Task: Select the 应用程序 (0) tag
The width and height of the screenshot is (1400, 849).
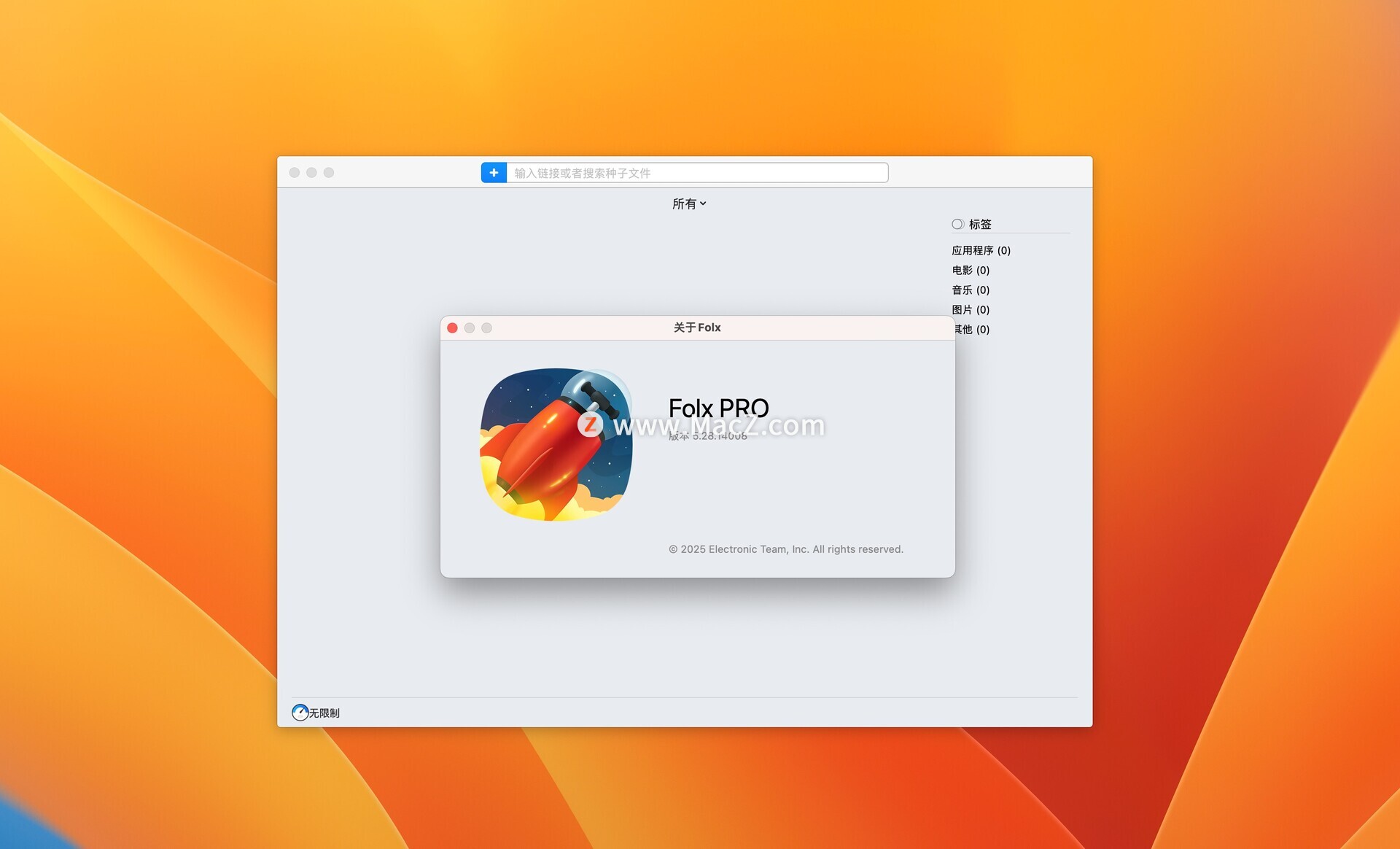Action: point(981,250)
